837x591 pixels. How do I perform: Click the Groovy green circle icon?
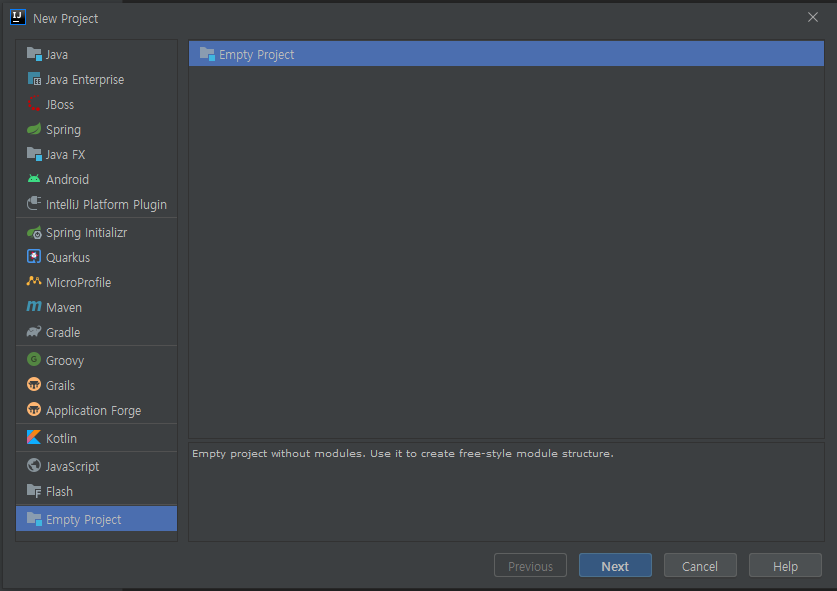click(34, 361)
